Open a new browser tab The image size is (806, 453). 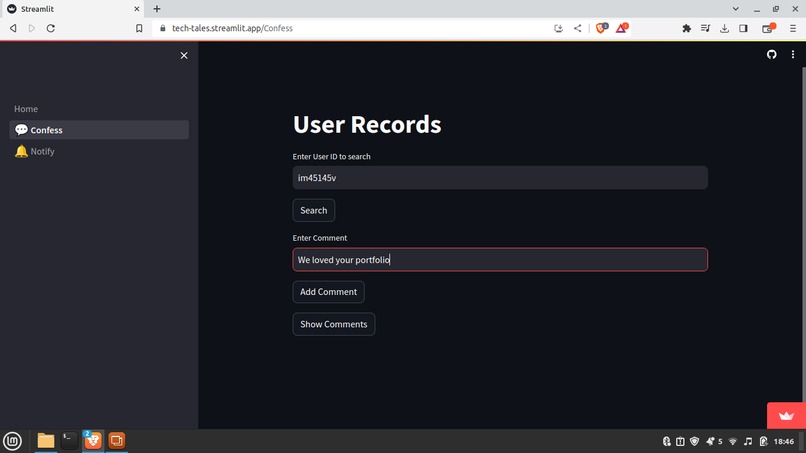[157, 9]
